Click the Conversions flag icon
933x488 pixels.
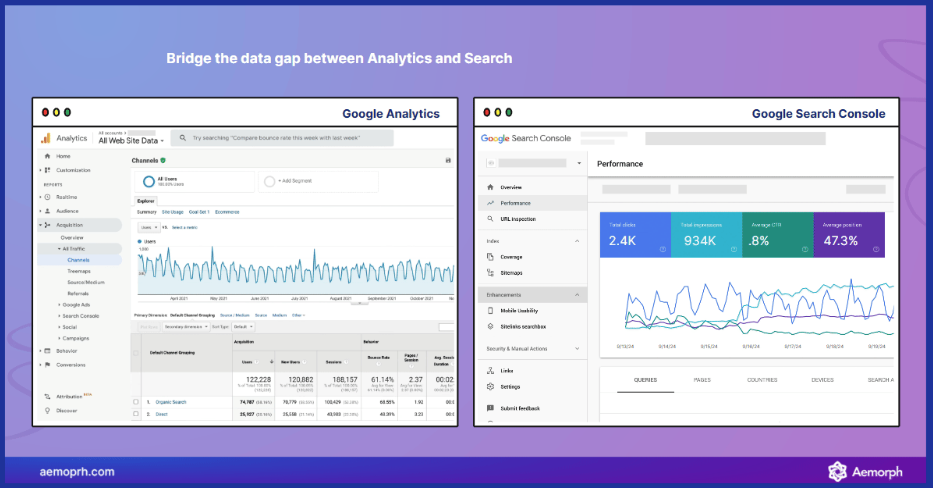click(x=47, y=365)
